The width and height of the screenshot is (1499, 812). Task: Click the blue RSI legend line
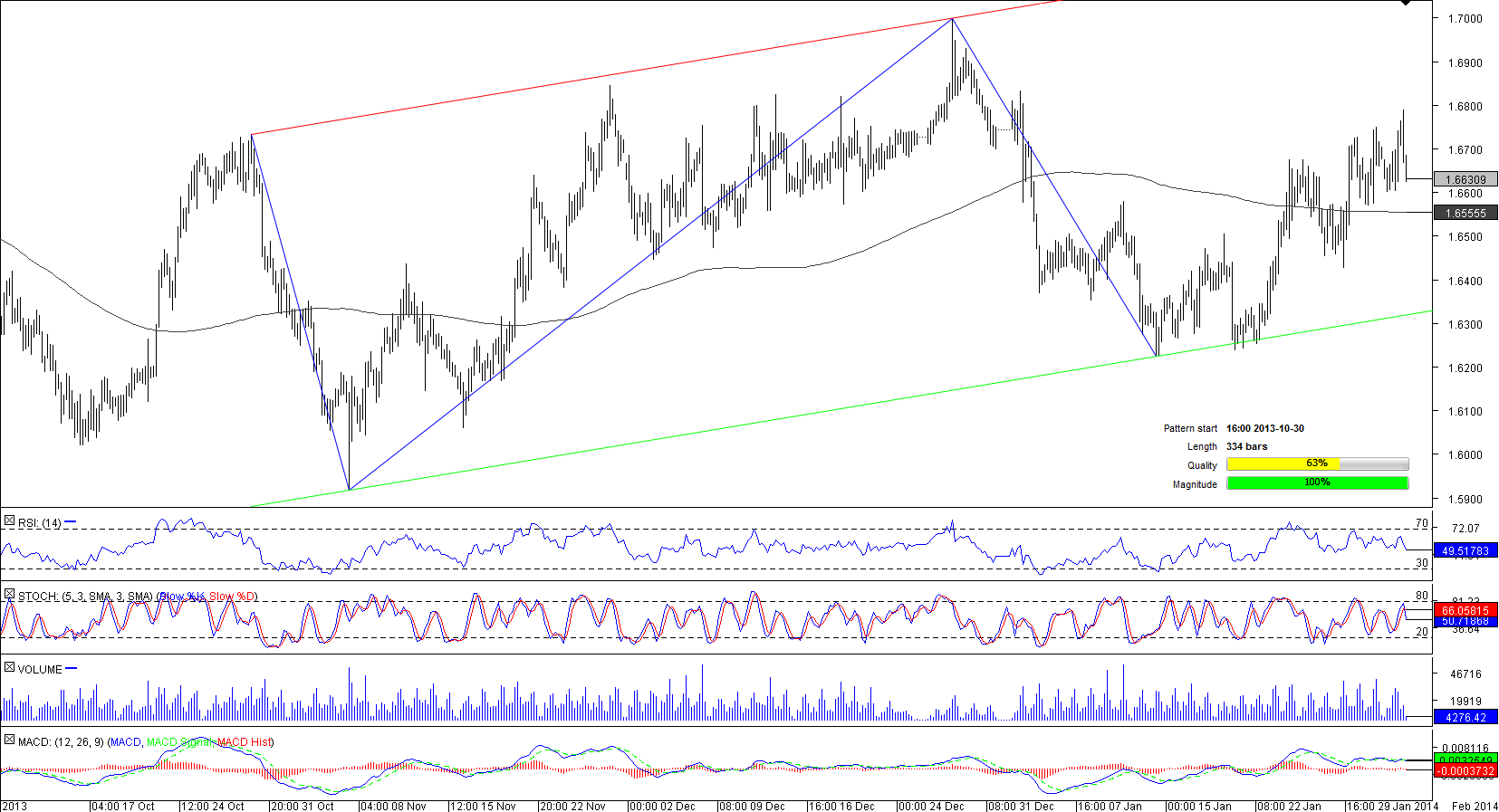pyautogui.click(x=71, y=522)
